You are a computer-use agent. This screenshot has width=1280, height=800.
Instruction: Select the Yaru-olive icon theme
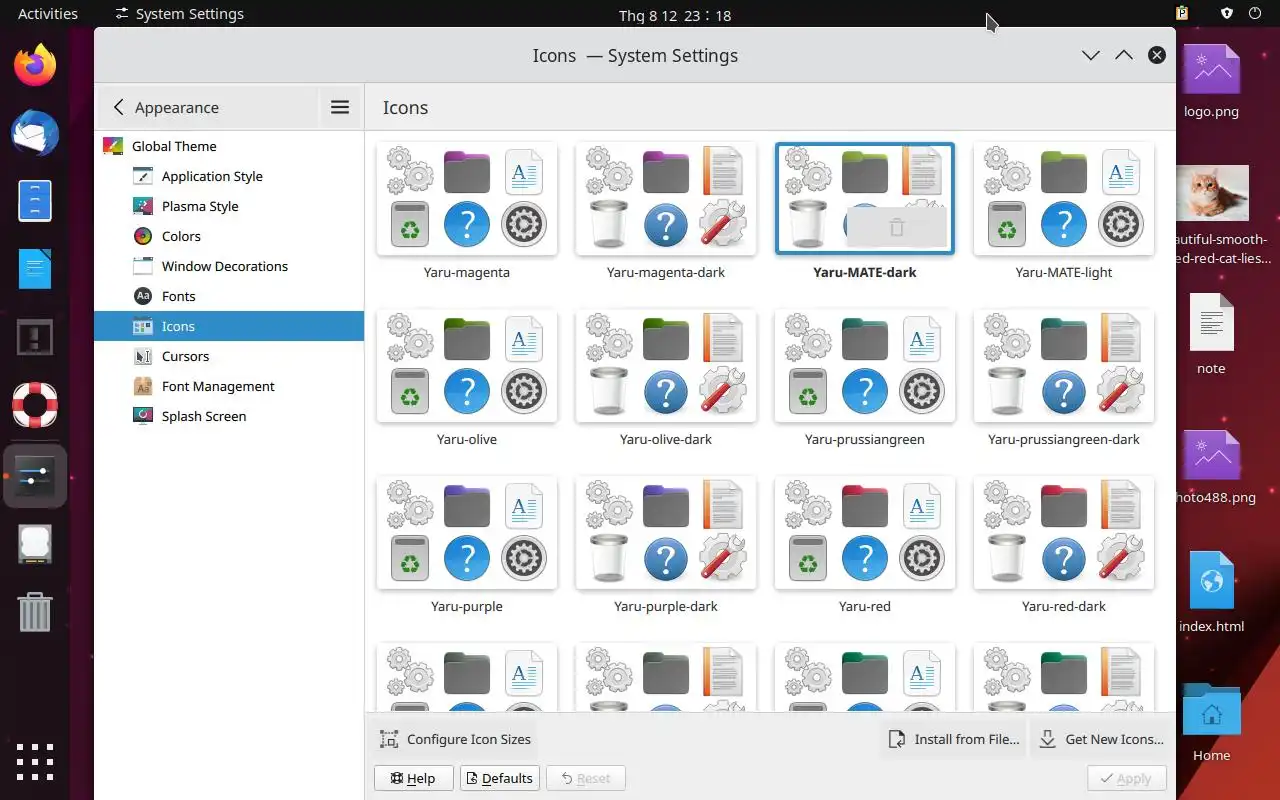point(467,366)
